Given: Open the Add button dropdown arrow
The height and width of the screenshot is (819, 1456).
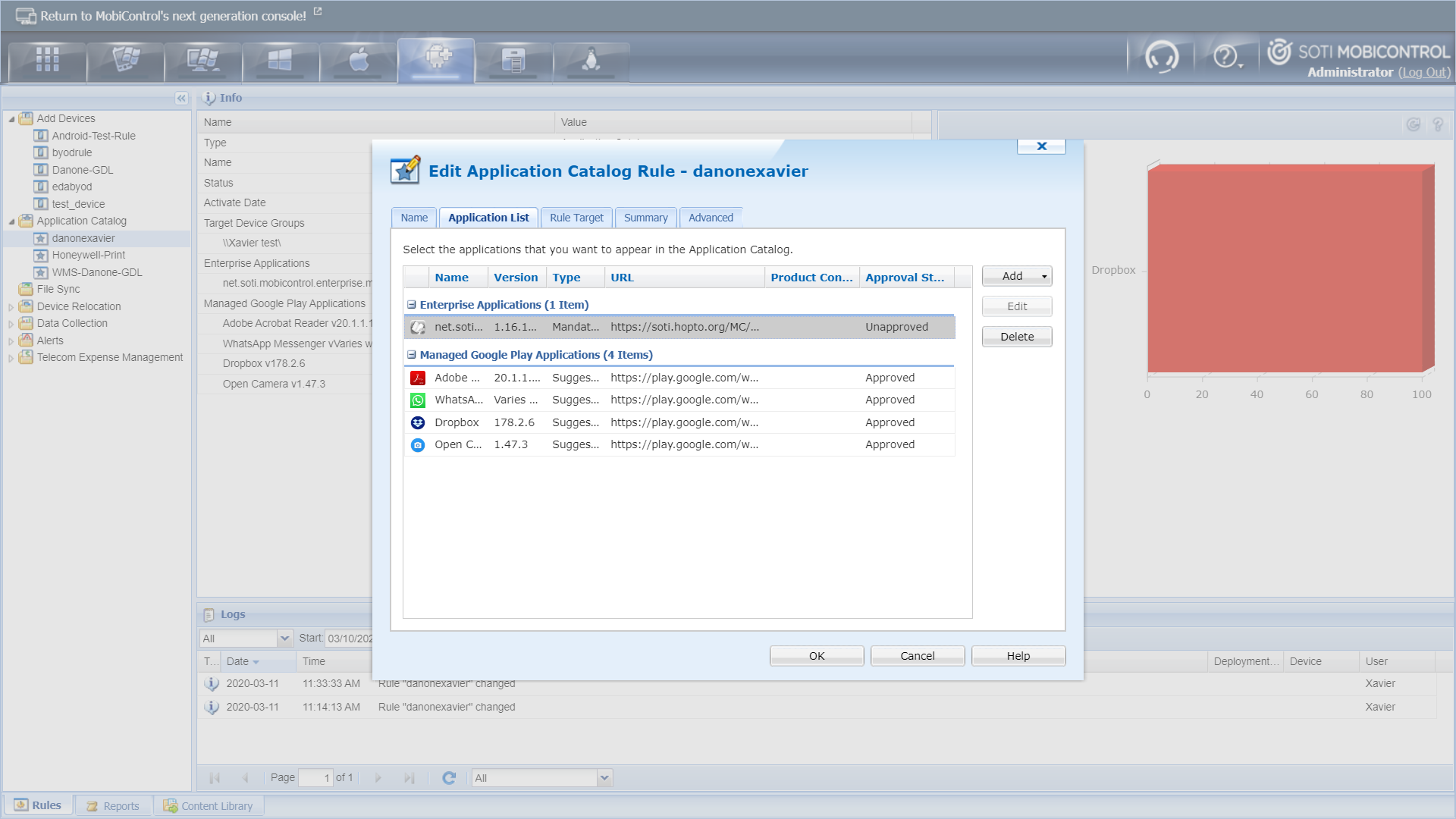Looking at the screenshot, I should 1043,276.
